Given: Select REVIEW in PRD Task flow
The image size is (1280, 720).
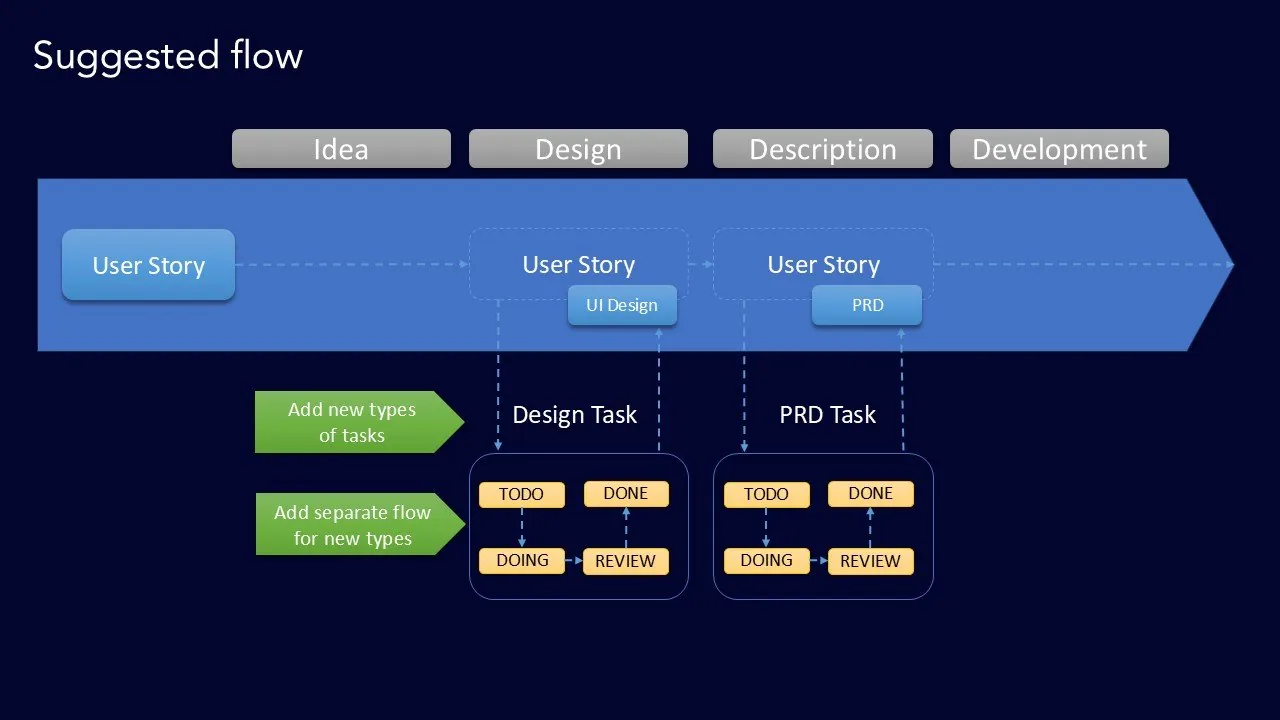Looking at the screenshot, I should 870,561.
